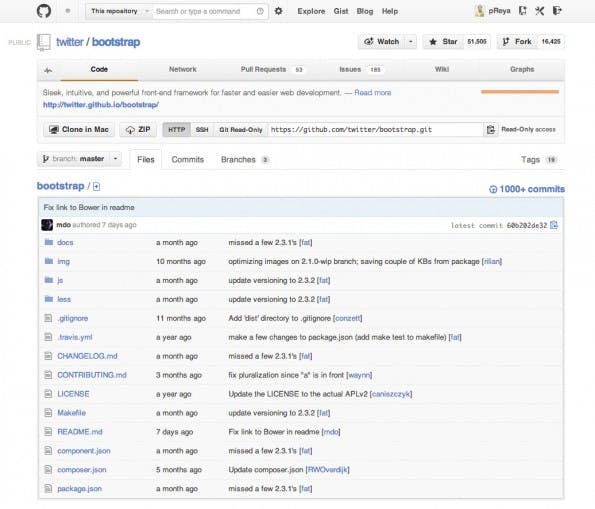
Task: Click the star count 51,505
Action: coord(477,42)
